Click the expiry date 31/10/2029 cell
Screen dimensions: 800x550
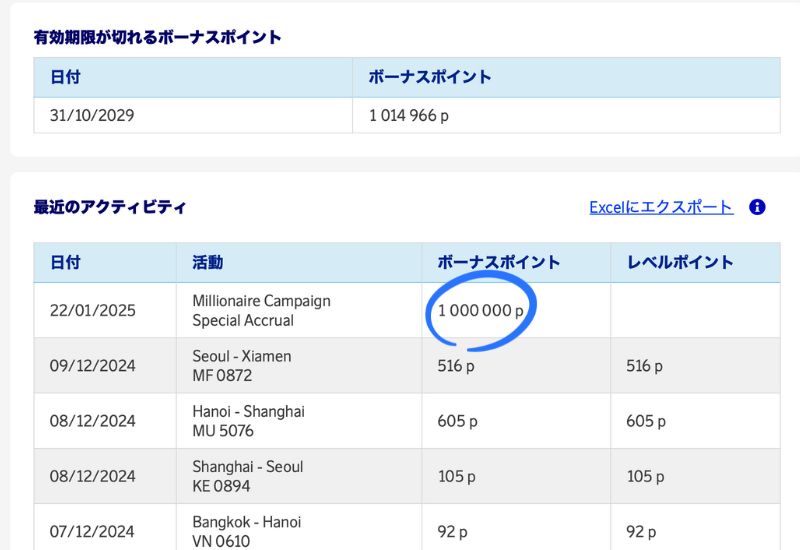click(x=92, y=115)
